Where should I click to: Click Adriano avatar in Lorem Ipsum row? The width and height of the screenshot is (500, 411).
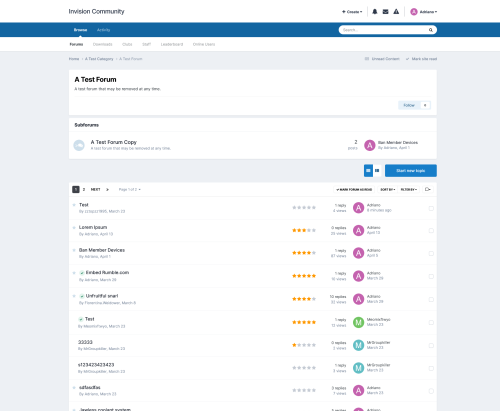[358, 231]
